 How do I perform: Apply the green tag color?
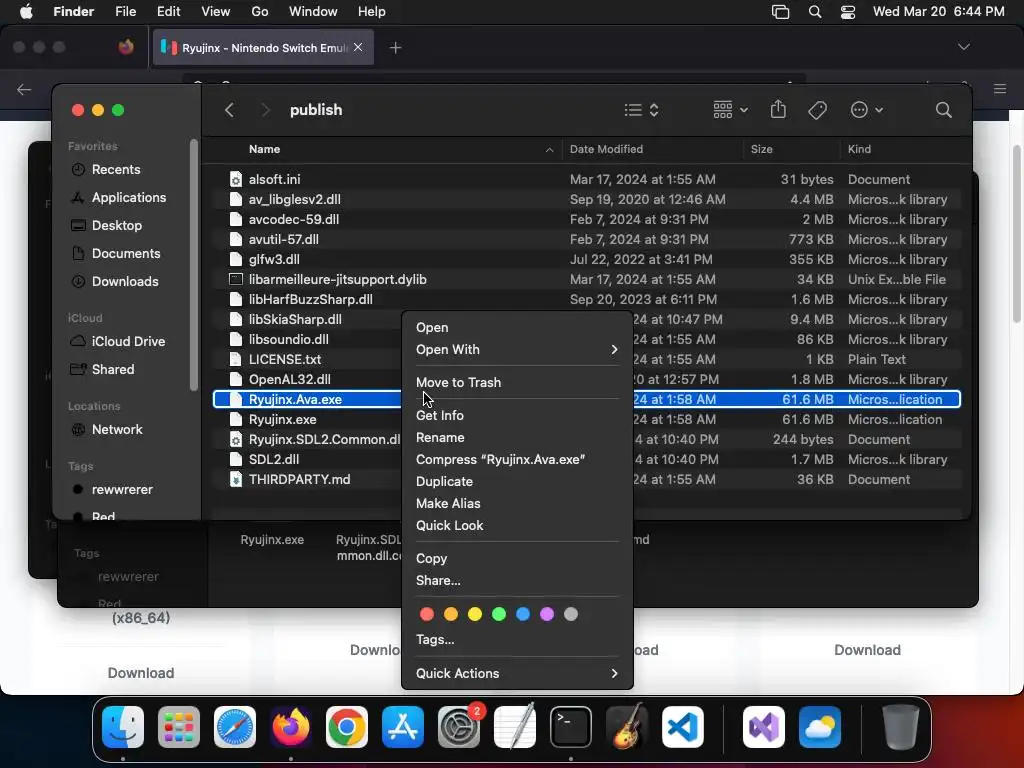(x=499, y=614)
